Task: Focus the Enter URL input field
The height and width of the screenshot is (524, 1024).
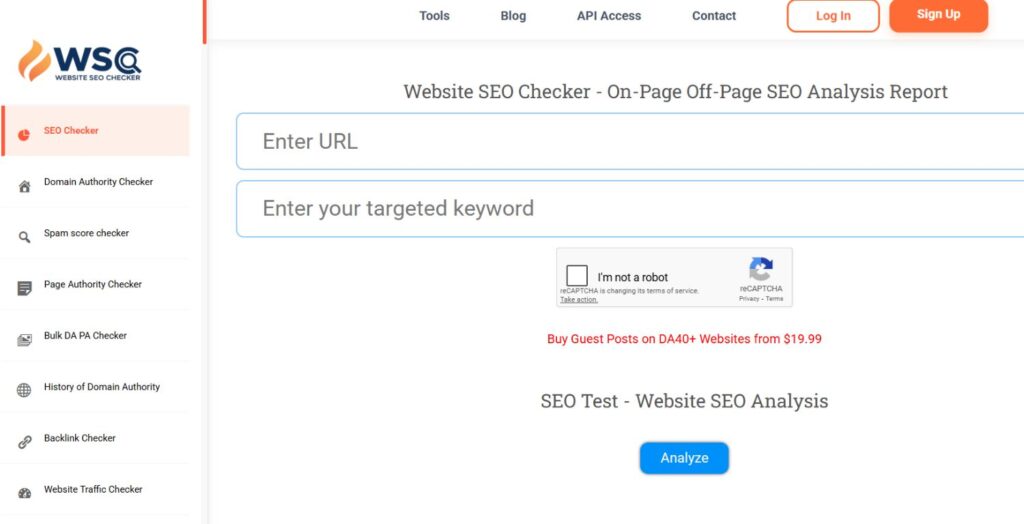Action: click(630, 141)
